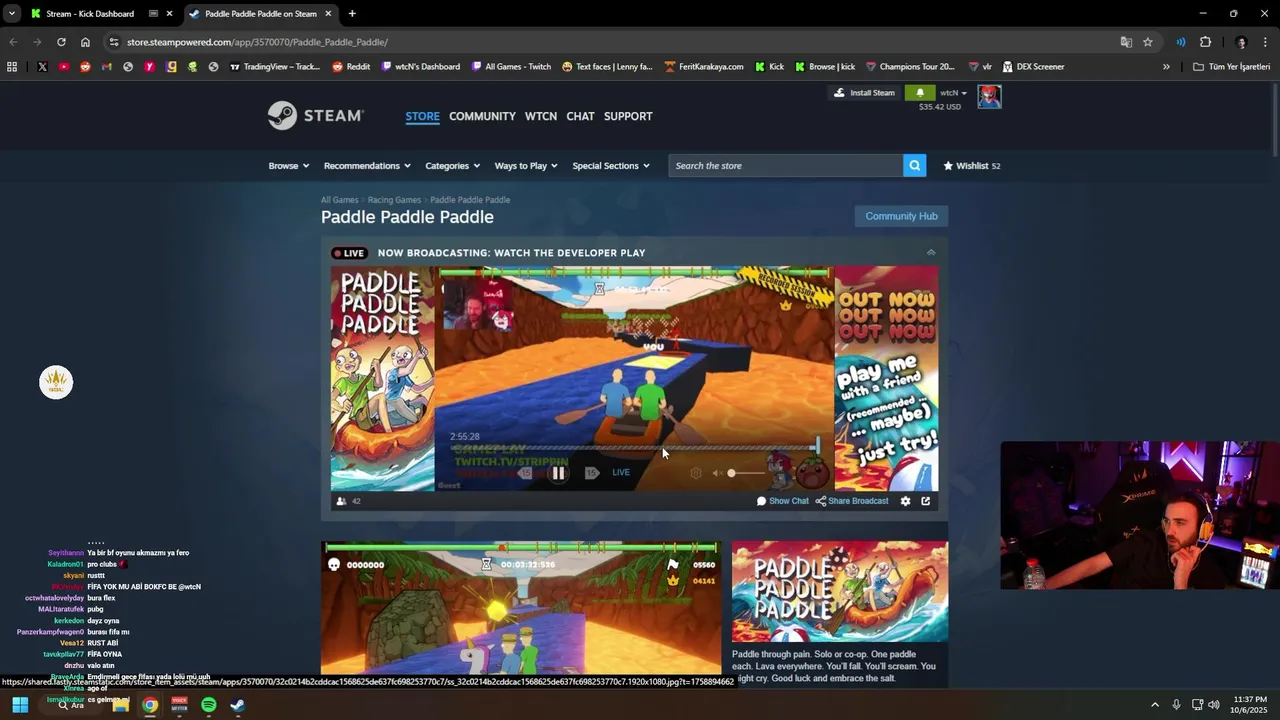This screenshot has height=720, width=1280.
Task: Open Spotify from the taskbar
Action: (x=208, y=705)
